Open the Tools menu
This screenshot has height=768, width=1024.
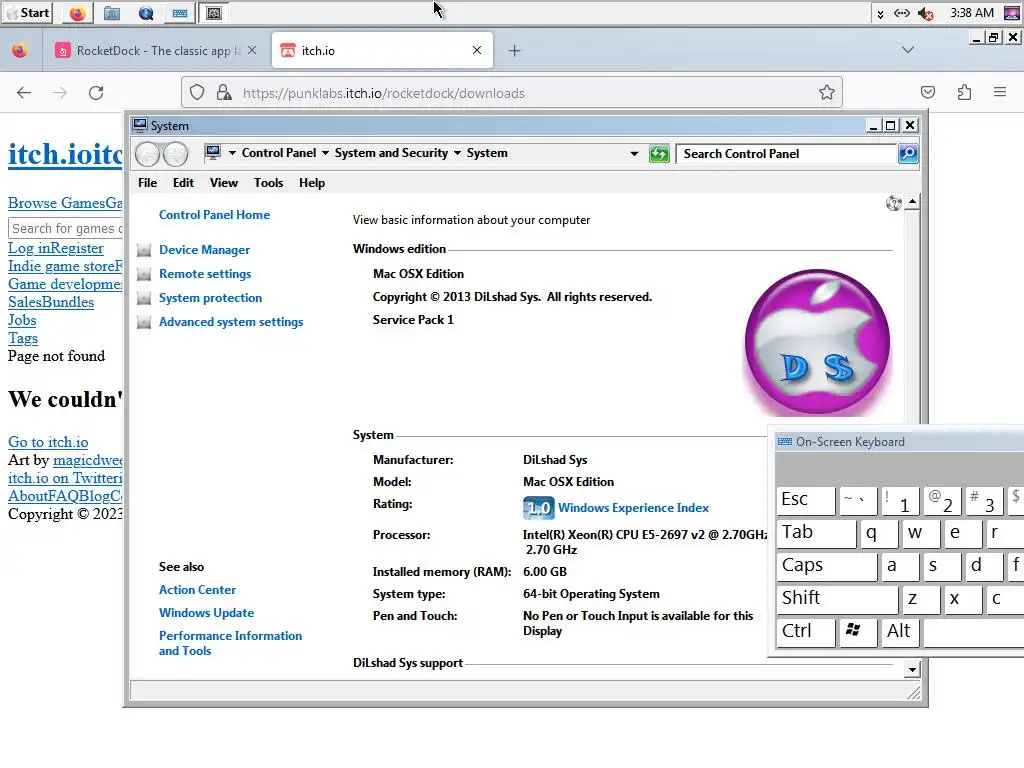(x=268, y=183)
